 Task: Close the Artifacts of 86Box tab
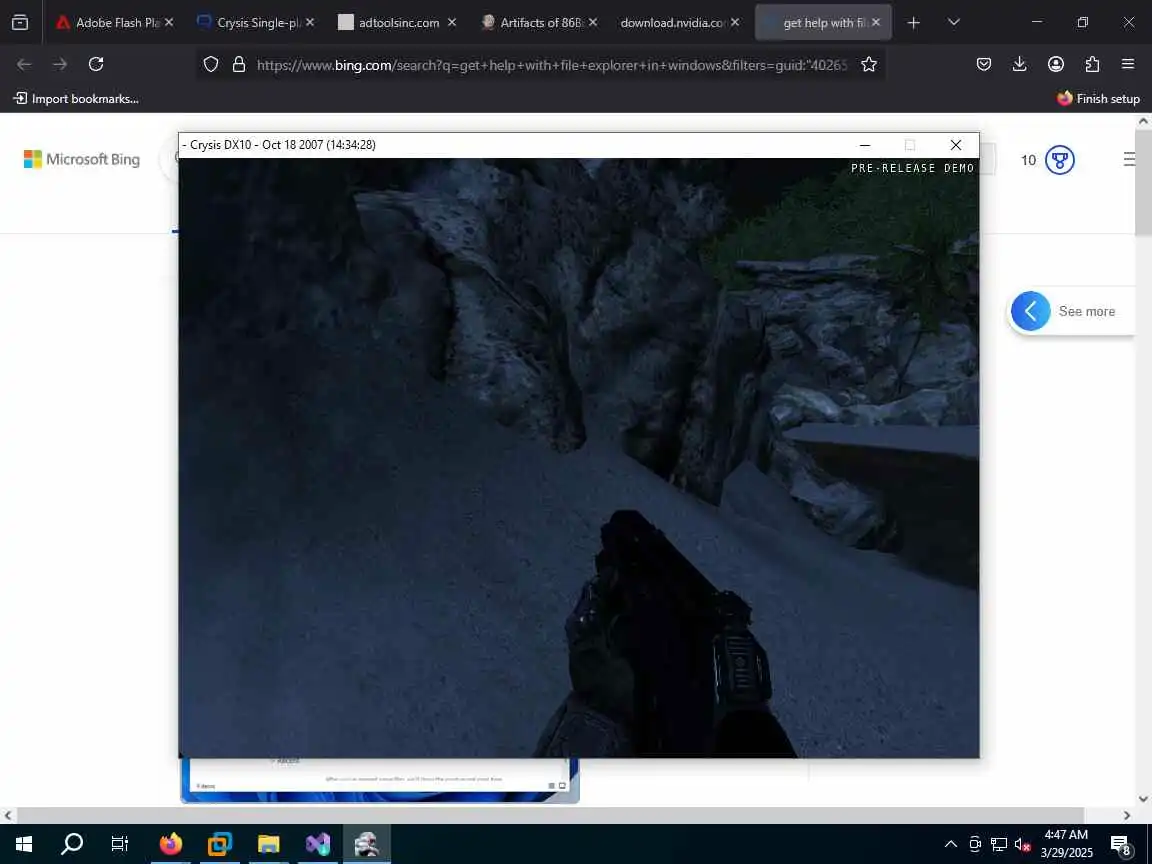tap(593, 23)
